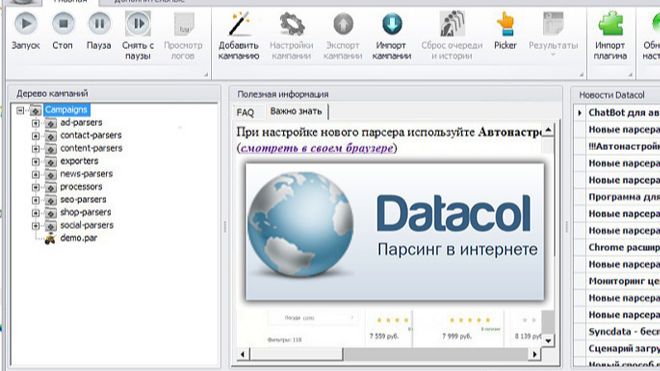
Task: Click Сброс очереди и истории icon
Action: (x=452, y=24)
